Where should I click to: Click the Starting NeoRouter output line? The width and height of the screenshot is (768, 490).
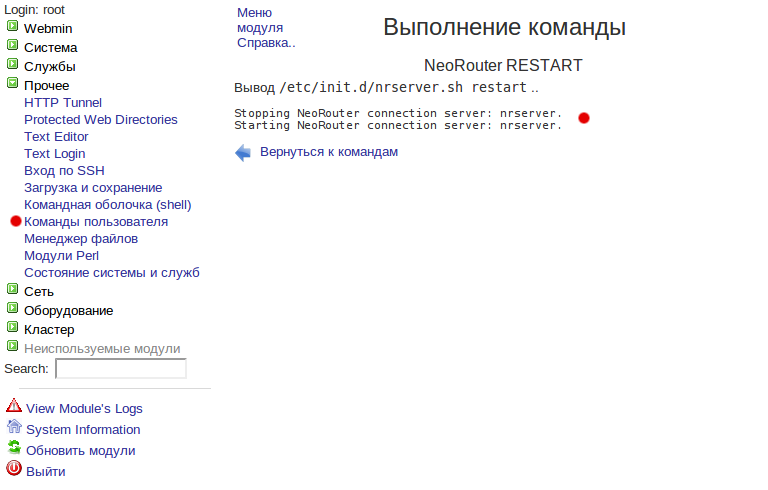click(398, 125)
